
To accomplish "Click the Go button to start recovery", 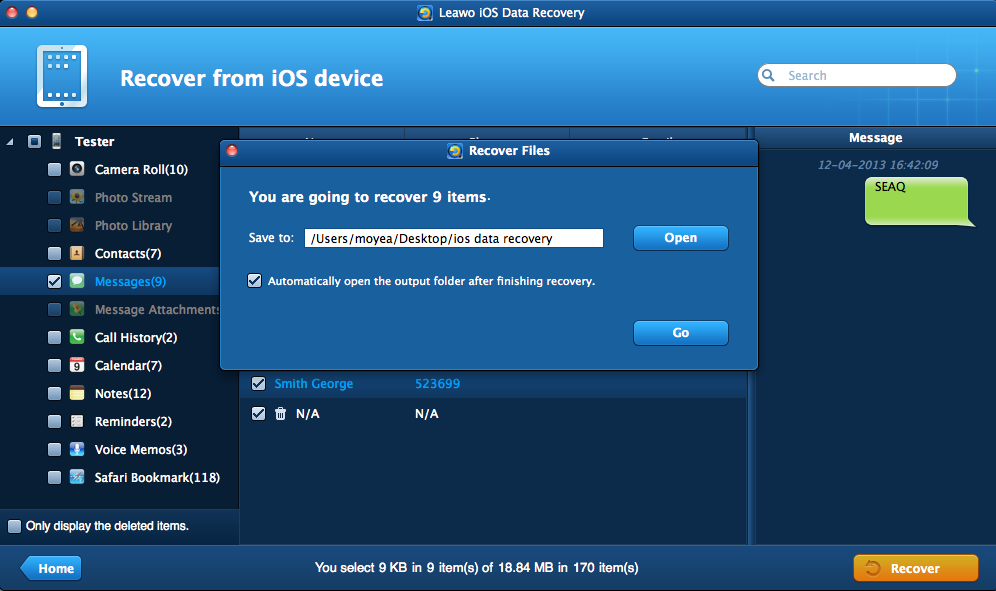I will click(680, 332).
